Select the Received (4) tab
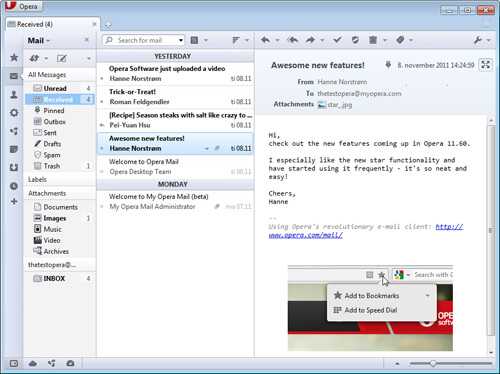 tap(53, 24)
